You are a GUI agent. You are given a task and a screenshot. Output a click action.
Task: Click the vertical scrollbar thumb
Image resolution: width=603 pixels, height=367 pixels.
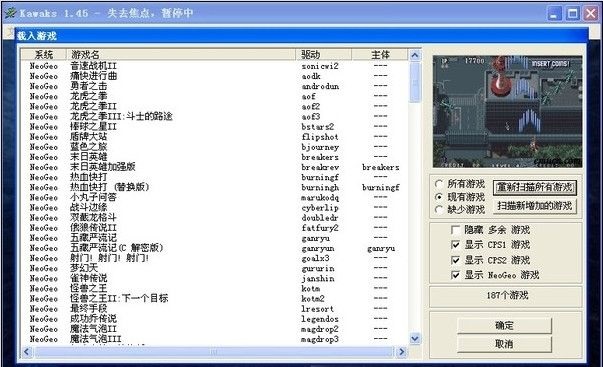pos(415,82)
